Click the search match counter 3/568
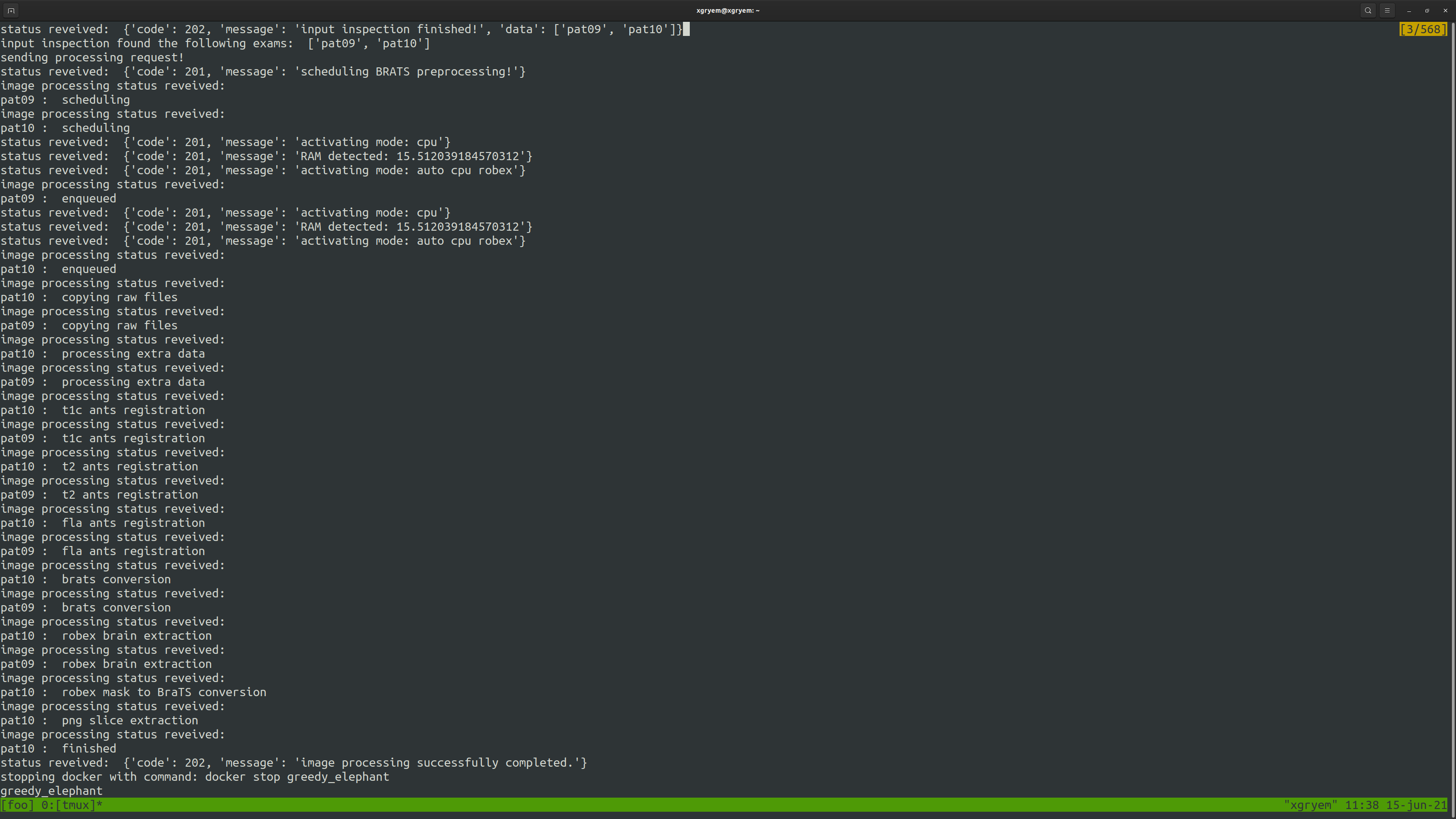Image resolution: width=1456 pixels, height=819 pixels. point(1423,30)
